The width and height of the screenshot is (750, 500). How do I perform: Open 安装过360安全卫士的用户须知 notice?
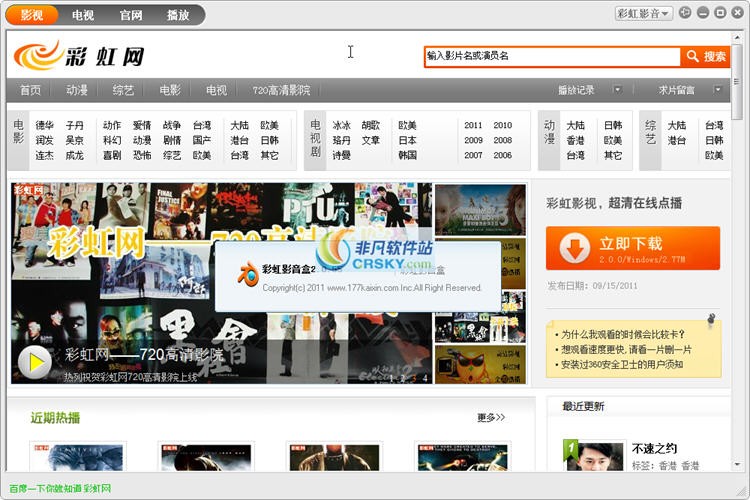click(622, 365)
